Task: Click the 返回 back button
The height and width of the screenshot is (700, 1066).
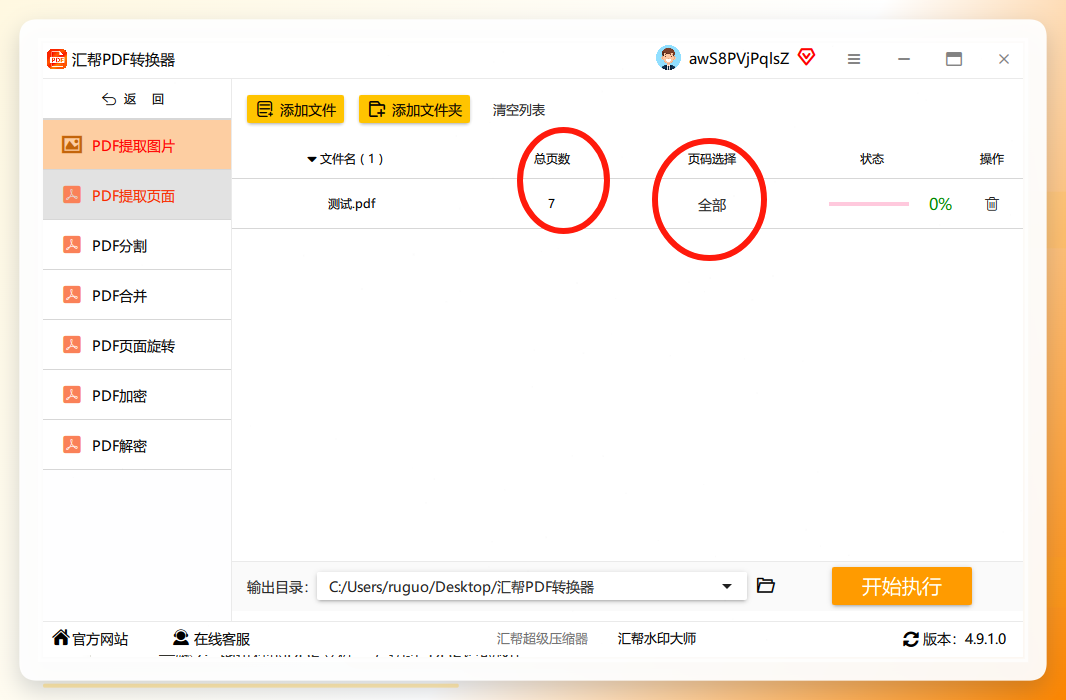Action: pyautogui.click(x=133, y=99)
